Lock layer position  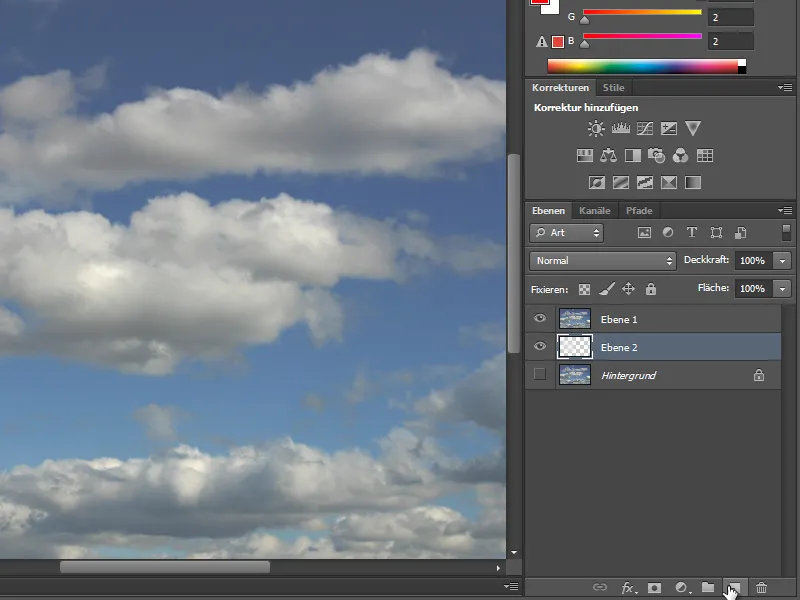click(629, 289)
